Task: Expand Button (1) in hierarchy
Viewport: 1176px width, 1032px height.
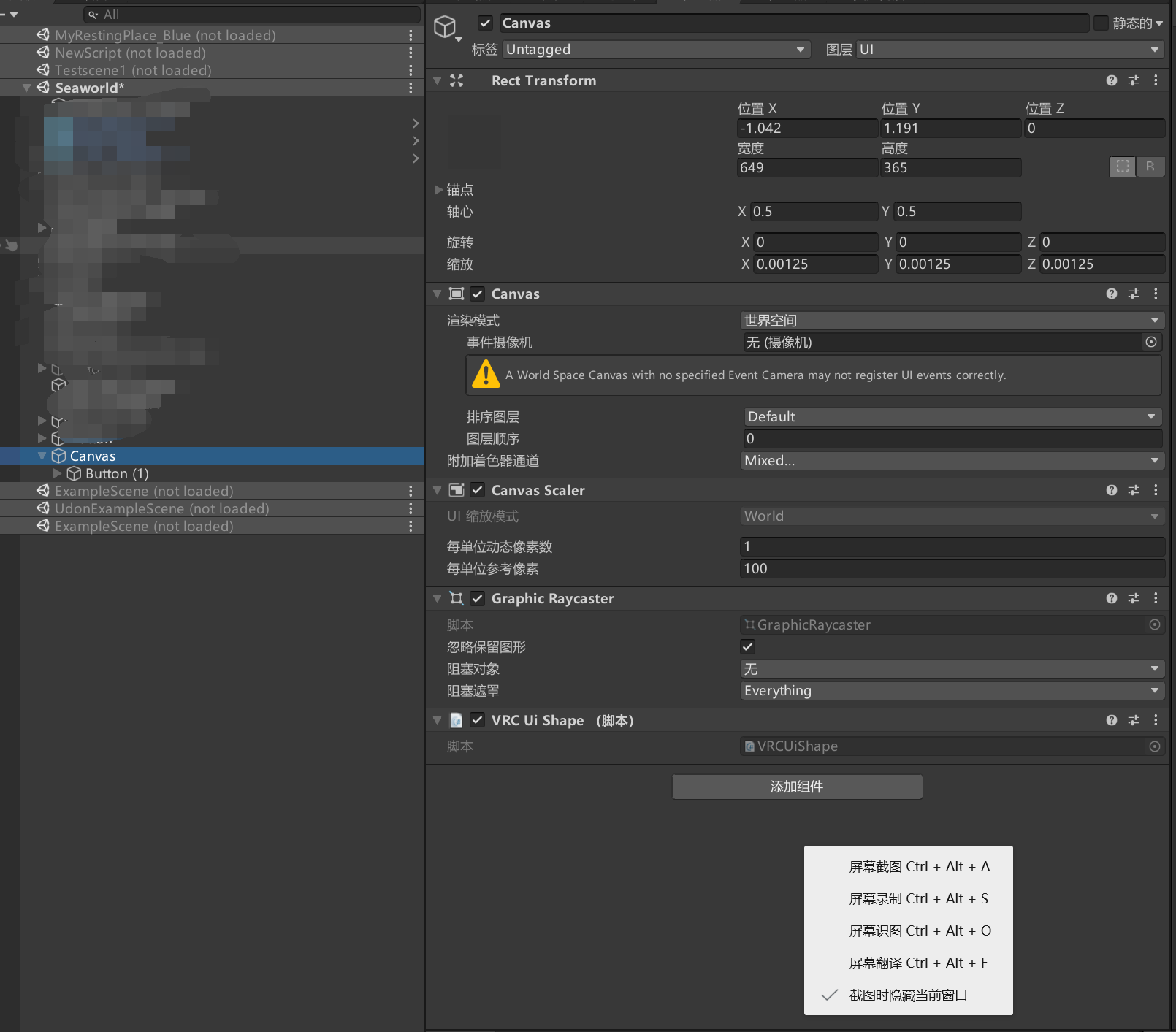Action: pos(58,473)
